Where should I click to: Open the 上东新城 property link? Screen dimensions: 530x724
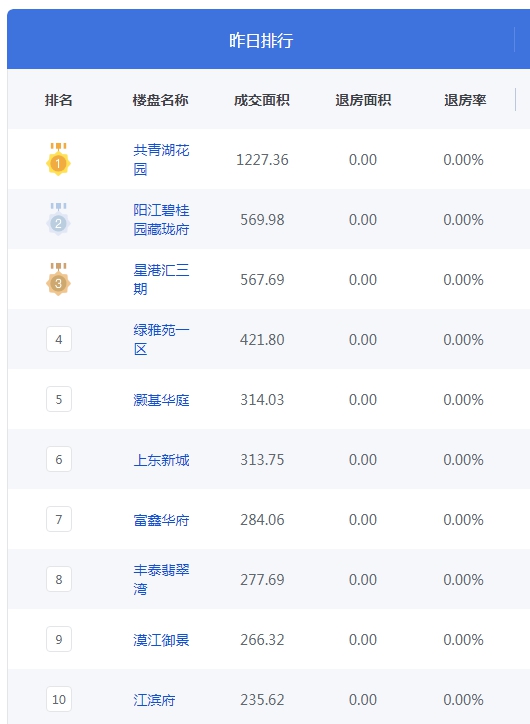[161, 460]
